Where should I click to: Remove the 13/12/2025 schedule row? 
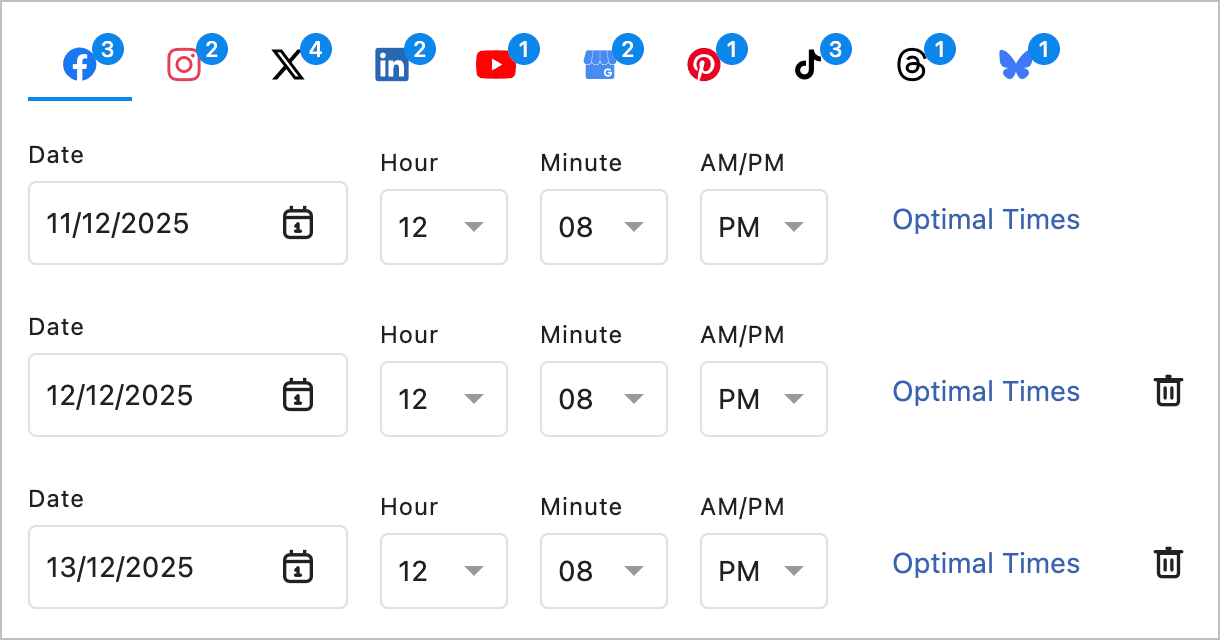point(1168,563)
